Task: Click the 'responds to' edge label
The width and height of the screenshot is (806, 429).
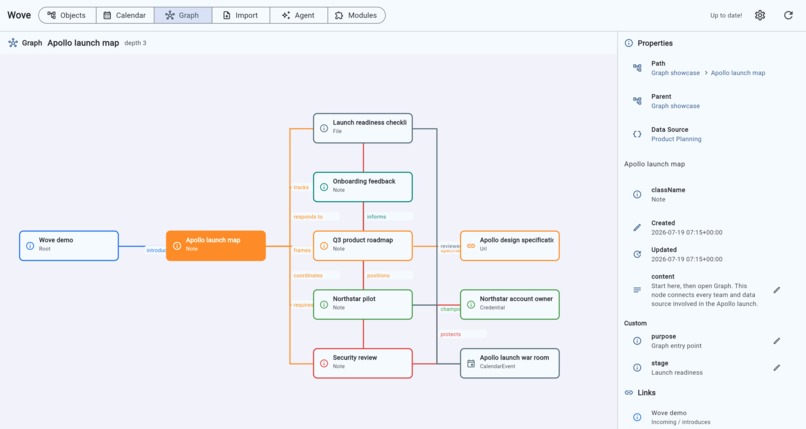Action: (308, 217)
